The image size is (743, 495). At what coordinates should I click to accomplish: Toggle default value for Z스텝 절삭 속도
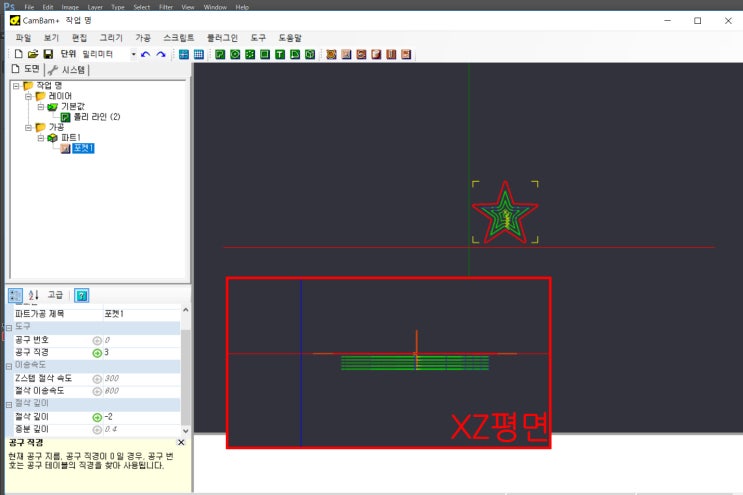(97, 379)
